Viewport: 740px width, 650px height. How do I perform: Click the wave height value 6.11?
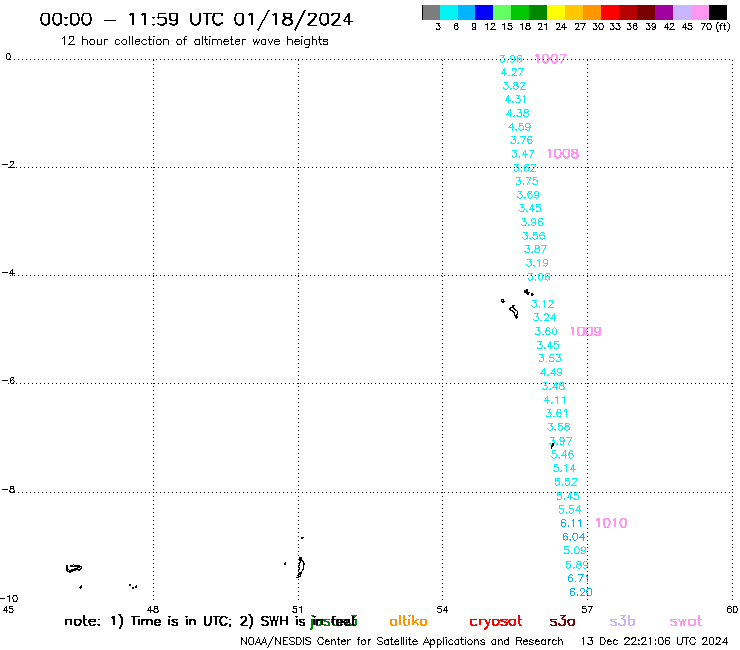click(572, 523)
